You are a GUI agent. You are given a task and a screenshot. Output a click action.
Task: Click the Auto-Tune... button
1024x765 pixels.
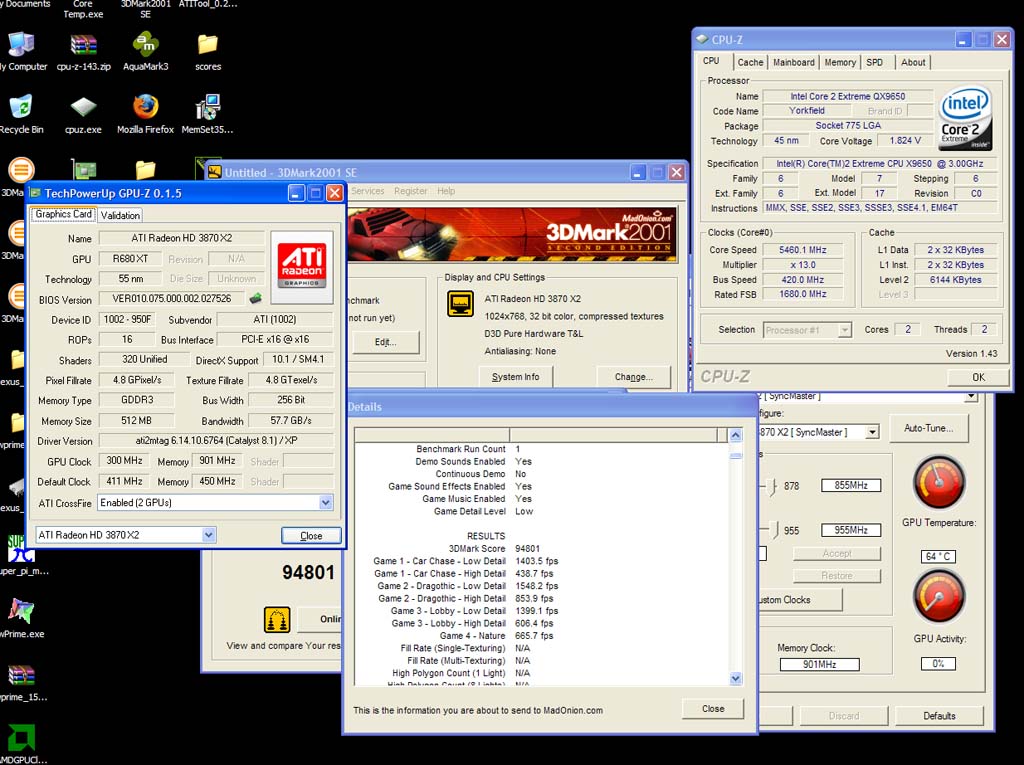(x=928, y=429)
